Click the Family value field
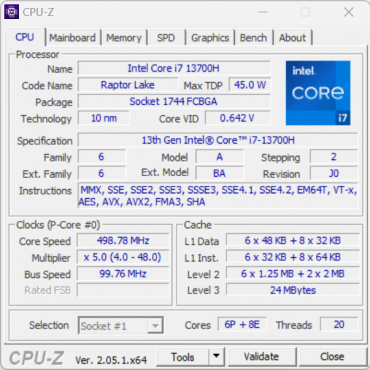The width and height of the screenshot is (370, 370). 102,157
